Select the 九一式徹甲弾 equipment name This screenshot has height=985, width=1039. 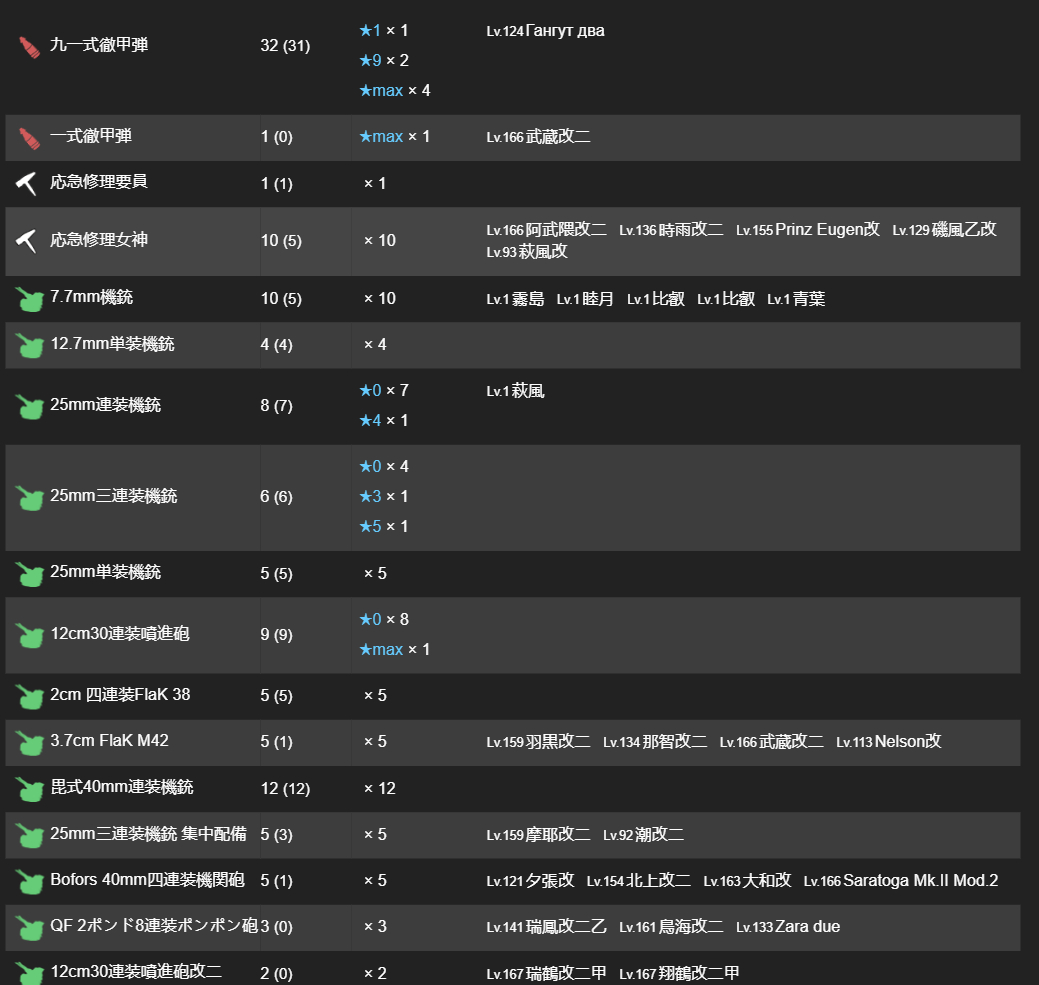pyautogui.click(x=99, y=44)
